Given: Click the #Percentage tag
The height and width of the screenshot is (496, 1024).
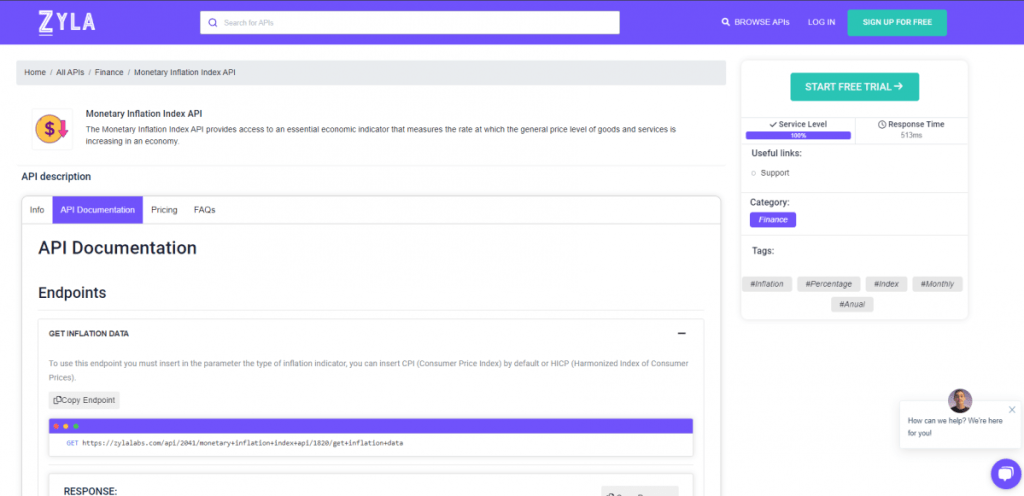Looking at the screenshot, I should point(829,284).
